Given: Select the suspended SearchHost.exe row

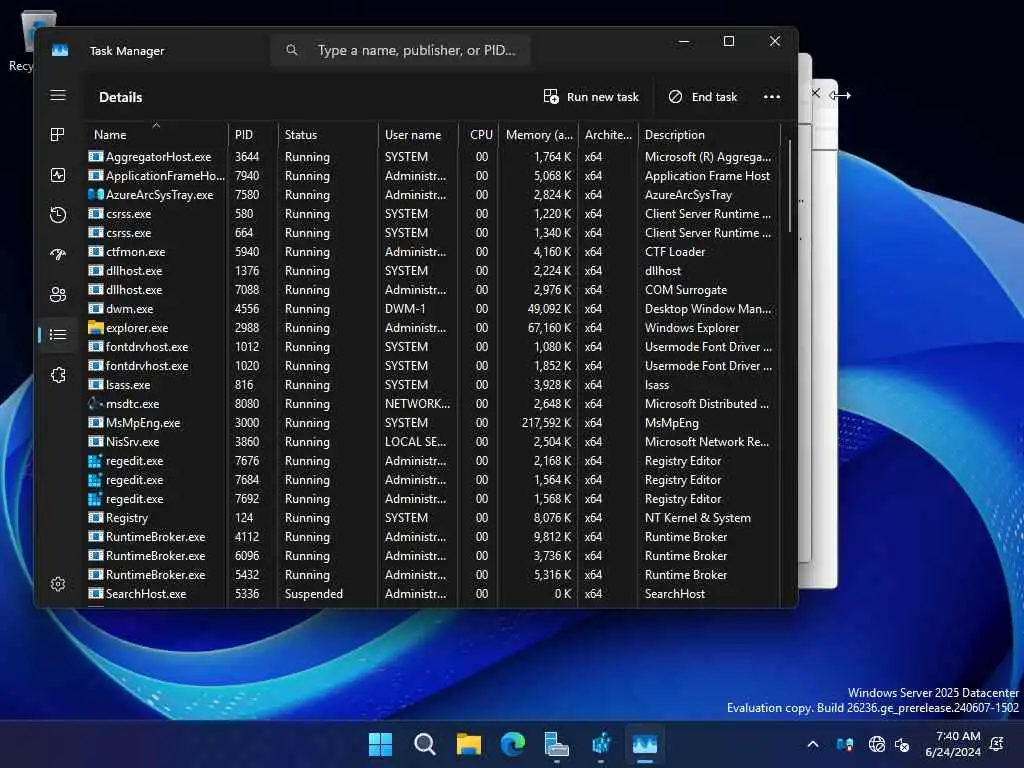Looking at the screenshot, I should coord(432,594).
